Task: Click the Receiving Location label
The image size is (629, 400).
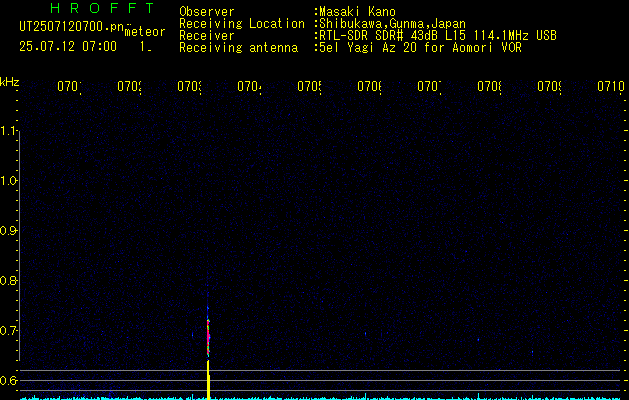Action: click(242, 24)
